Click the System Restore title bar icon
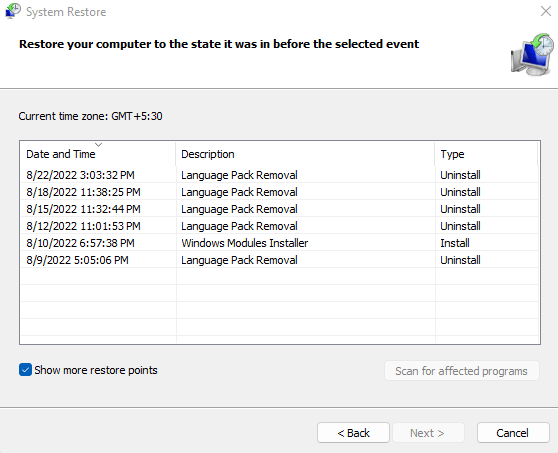Image resolution: width=558 pixels, height=453 pixels. pos(13,11)
